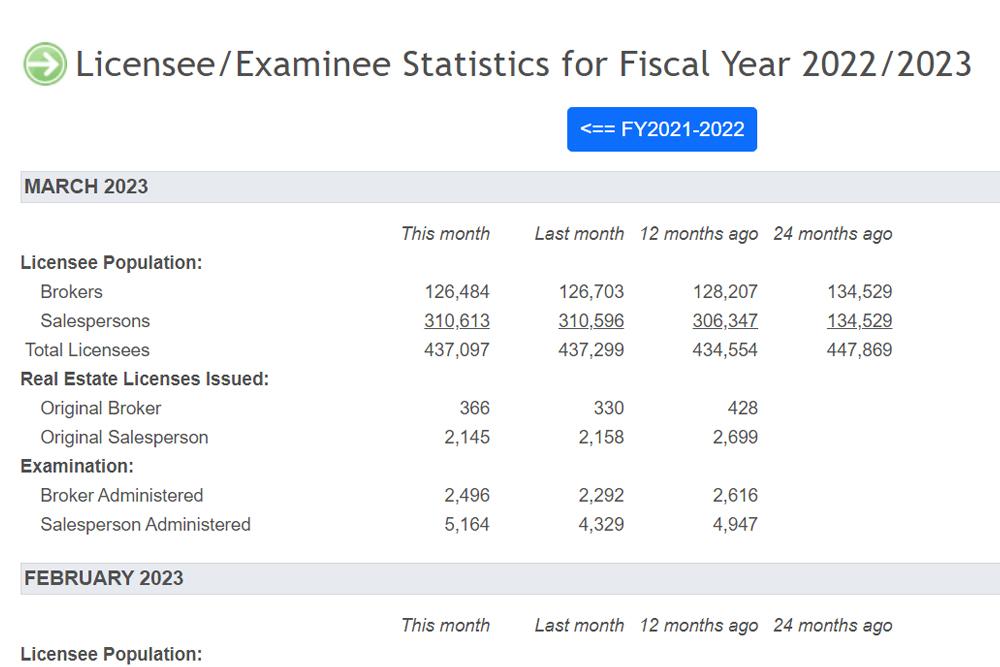Image resolution: width=1000 pixels, height=667 pixels.
Task: Click the March '24 months ago' column header
Action: pyautogui.click(x=833, y=234)
